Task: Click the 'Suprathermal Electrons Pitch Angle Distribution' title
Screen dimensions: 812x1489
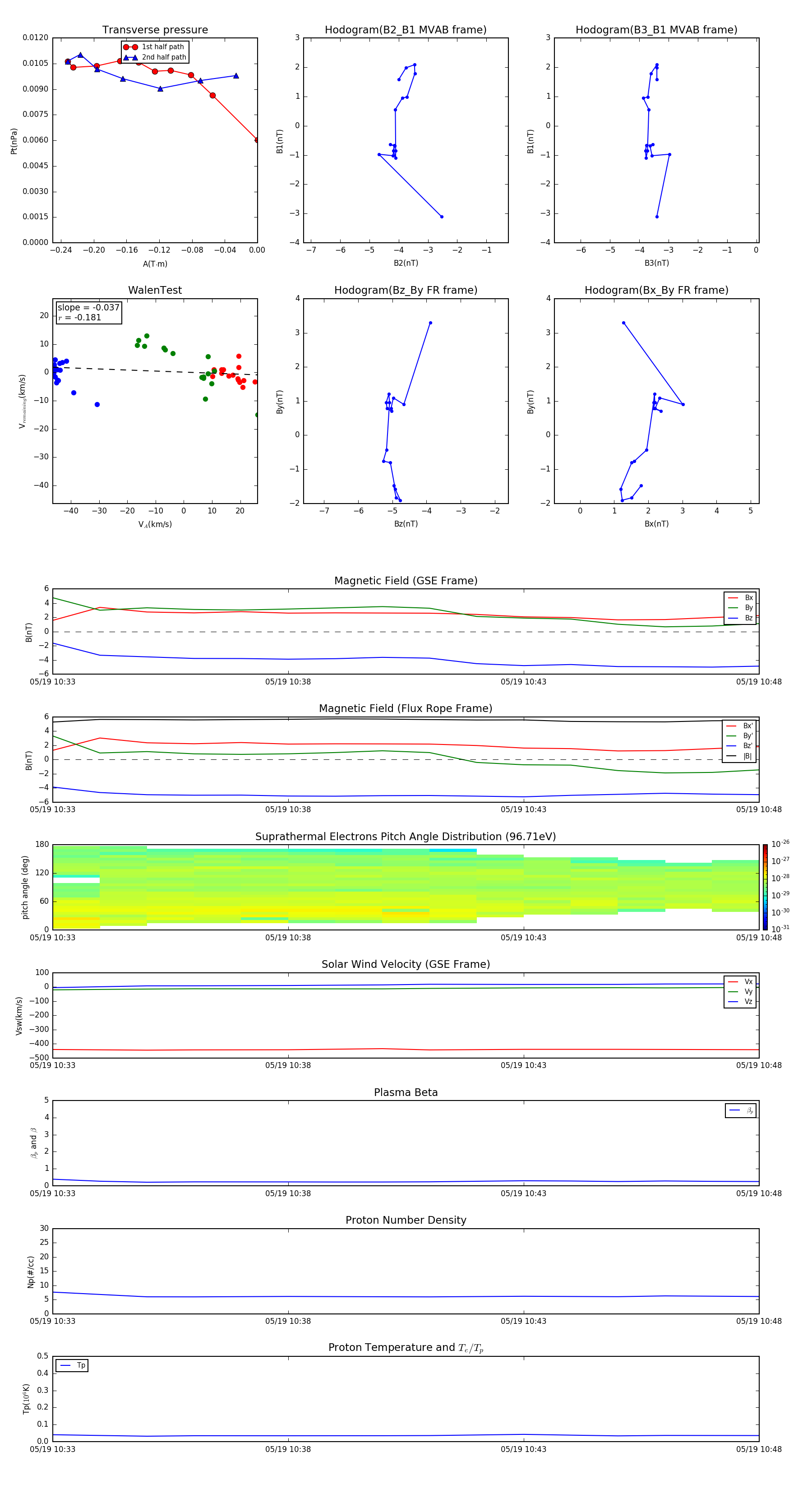Action: [x=406, y=837]
